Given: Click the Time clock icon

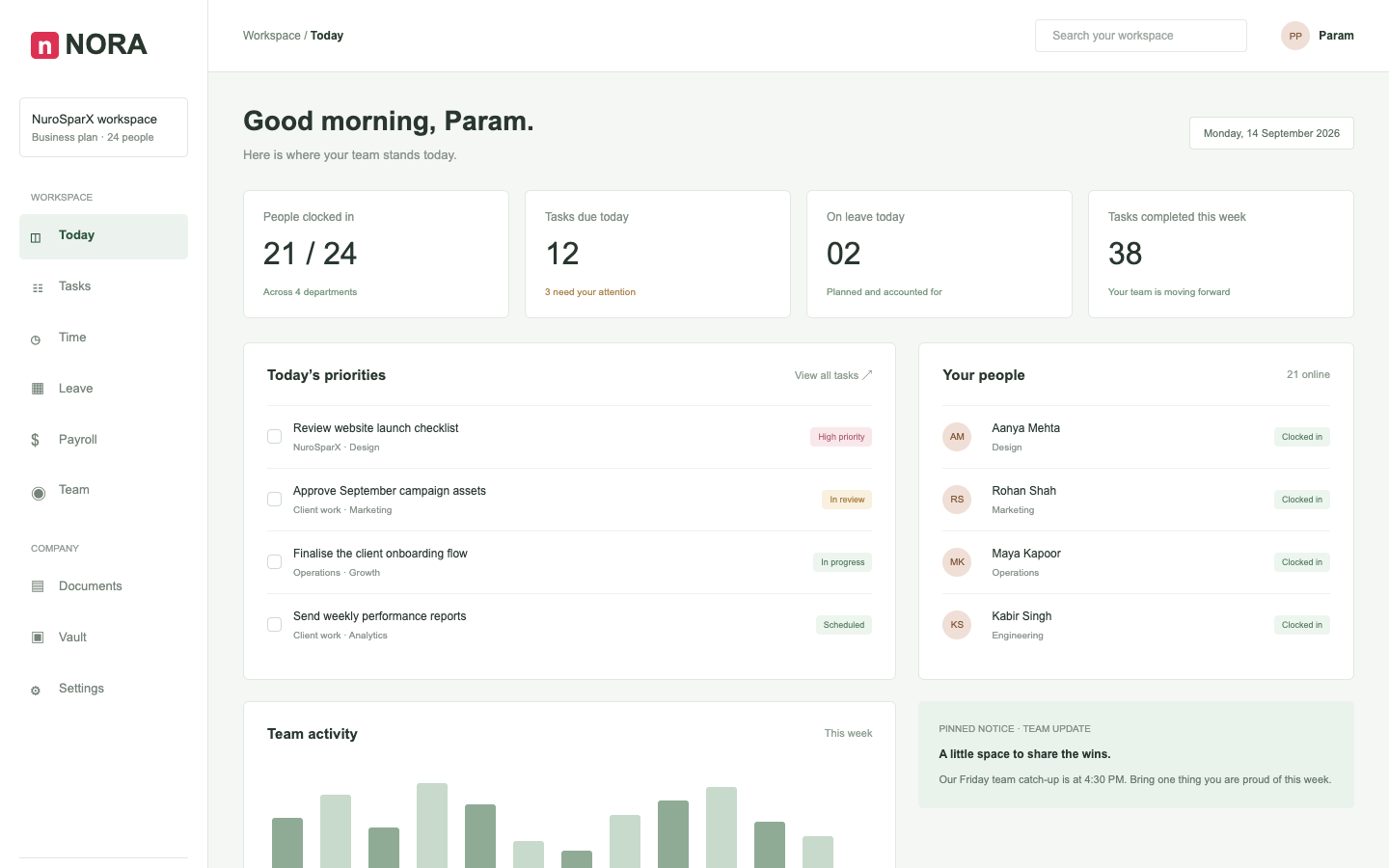Looking at the screenshot, I should 36,339.
